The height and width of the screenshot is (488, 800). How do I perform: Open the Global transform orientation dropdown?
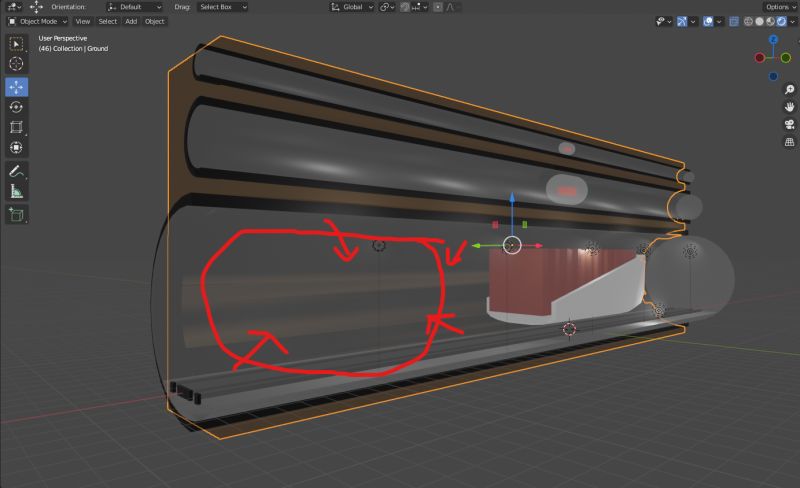pos(352,7)
